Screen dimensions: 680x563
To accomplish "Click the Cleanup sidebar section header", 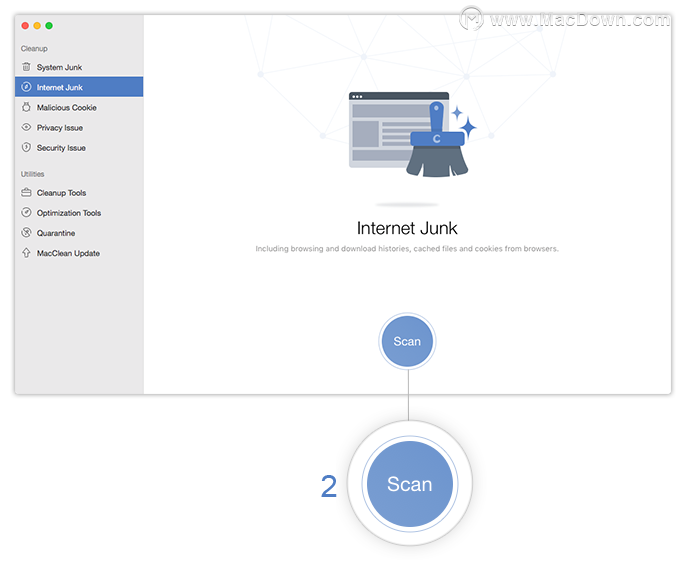I will 34,49.
